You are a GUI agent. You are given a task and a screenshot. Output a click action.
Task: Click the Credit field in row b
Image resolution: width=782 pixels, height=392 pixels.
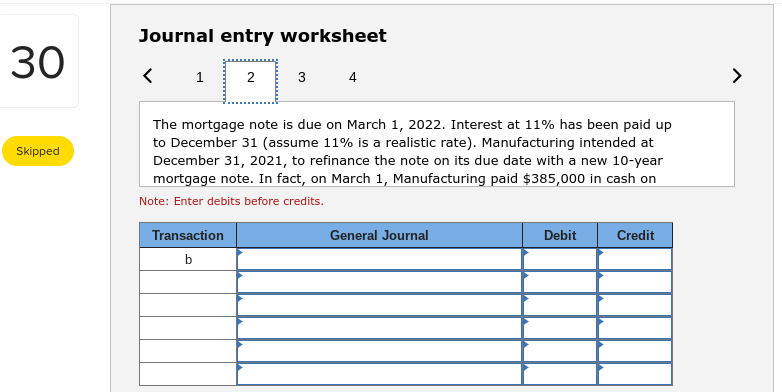tap(635, 259)
